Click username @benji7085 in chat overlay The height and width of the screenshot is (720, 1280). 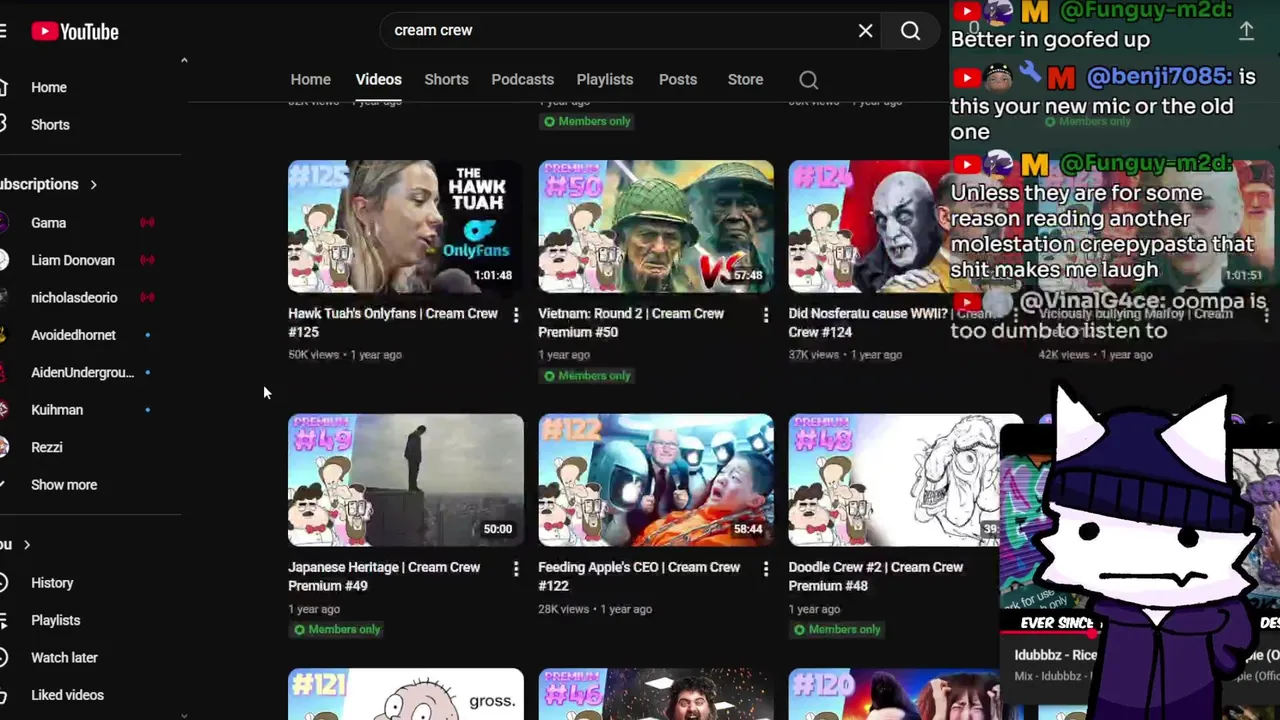[x=1158, y=77]
